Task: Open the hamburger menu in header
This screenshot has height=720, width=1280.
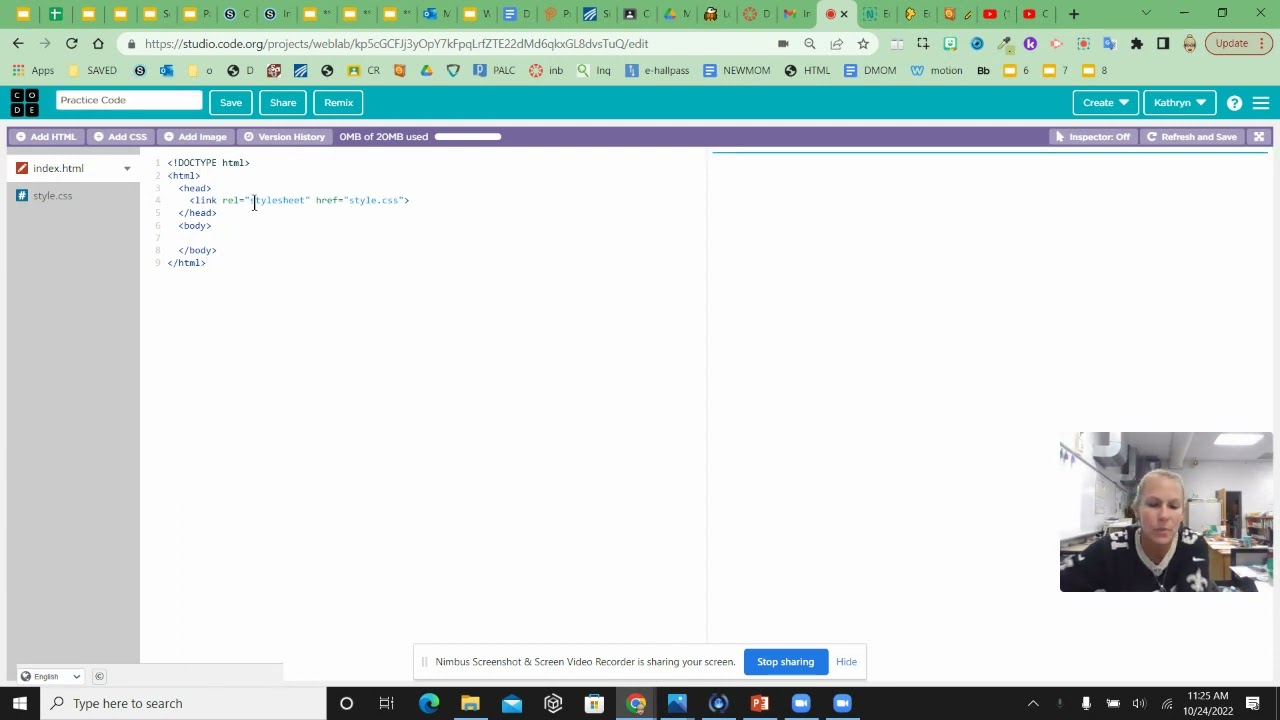Action: pyautogui.click(x=1261, y=103)
